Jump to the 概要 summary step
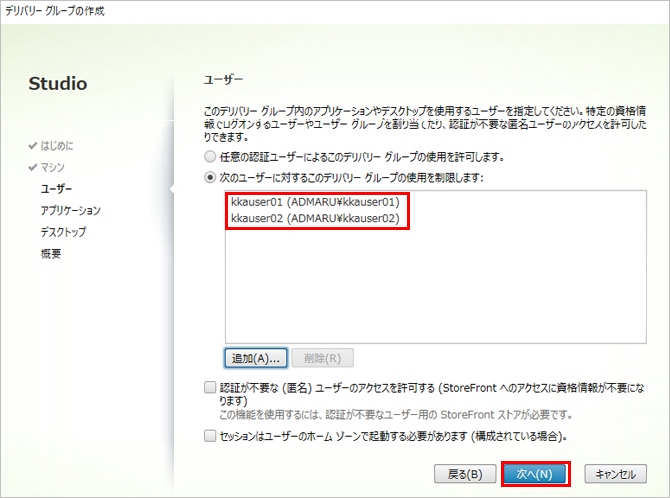The width and height of the screenshot is (670, 498). [50, 254]
